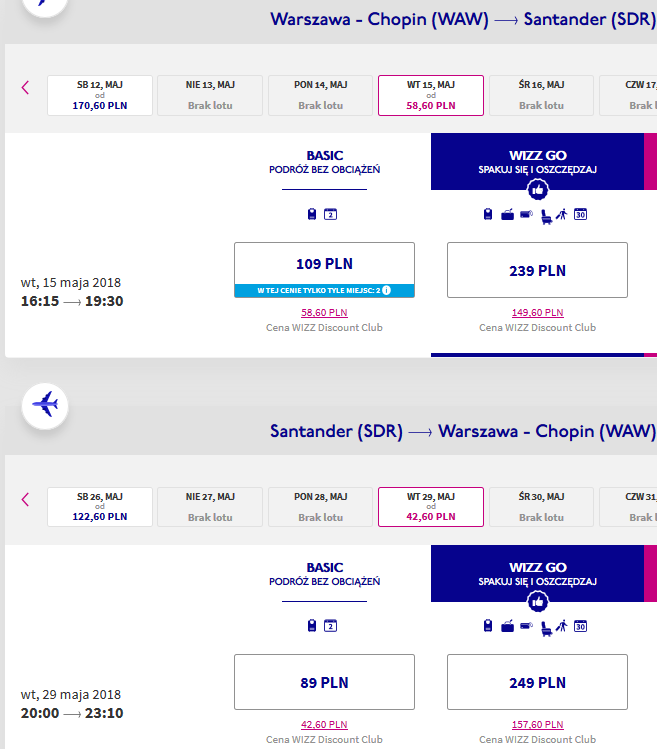This screenshot has height=749, width=657.
Task: Click return WIZZ GO priority boarding icon
Action: 562,626
